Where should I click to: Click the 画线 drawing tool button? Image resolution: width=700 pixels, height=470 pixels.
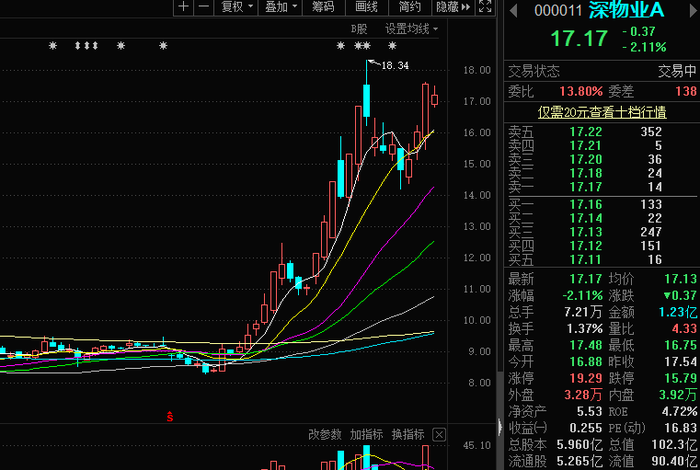pyautogui.click(x=366, y=7)
